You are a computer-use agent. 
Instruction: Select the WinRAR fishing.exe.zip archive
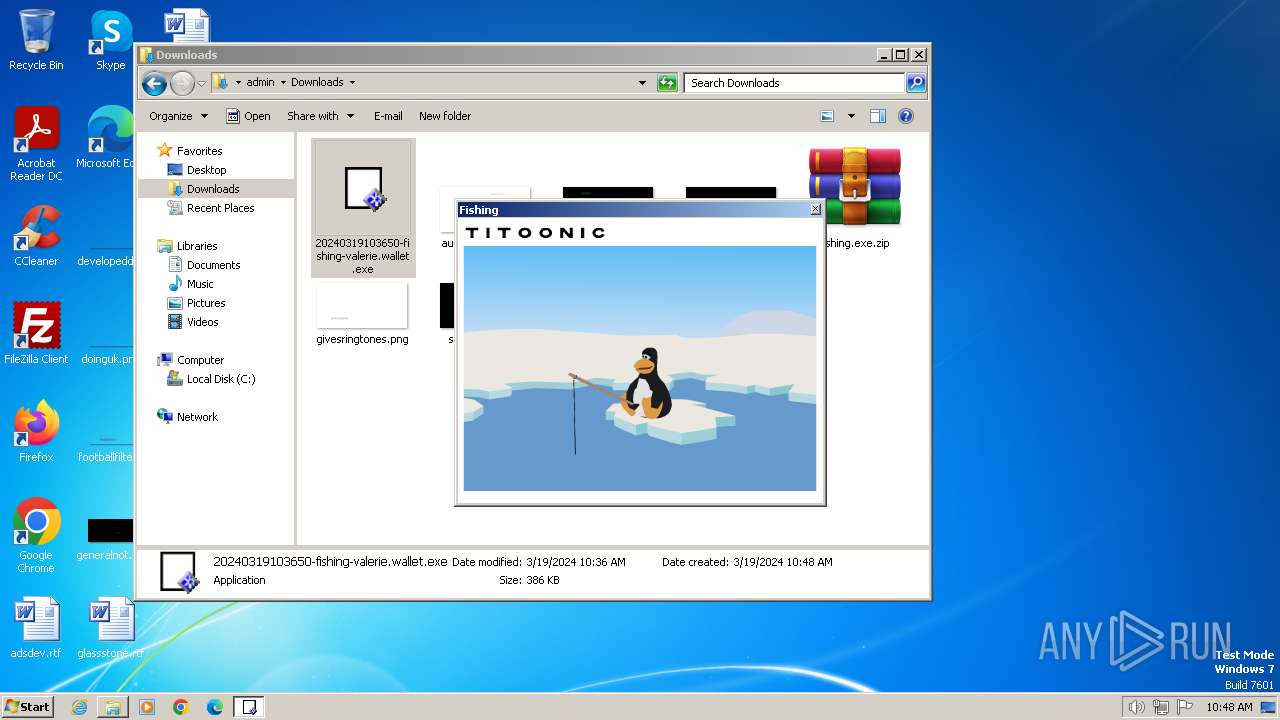click(856, 197)
